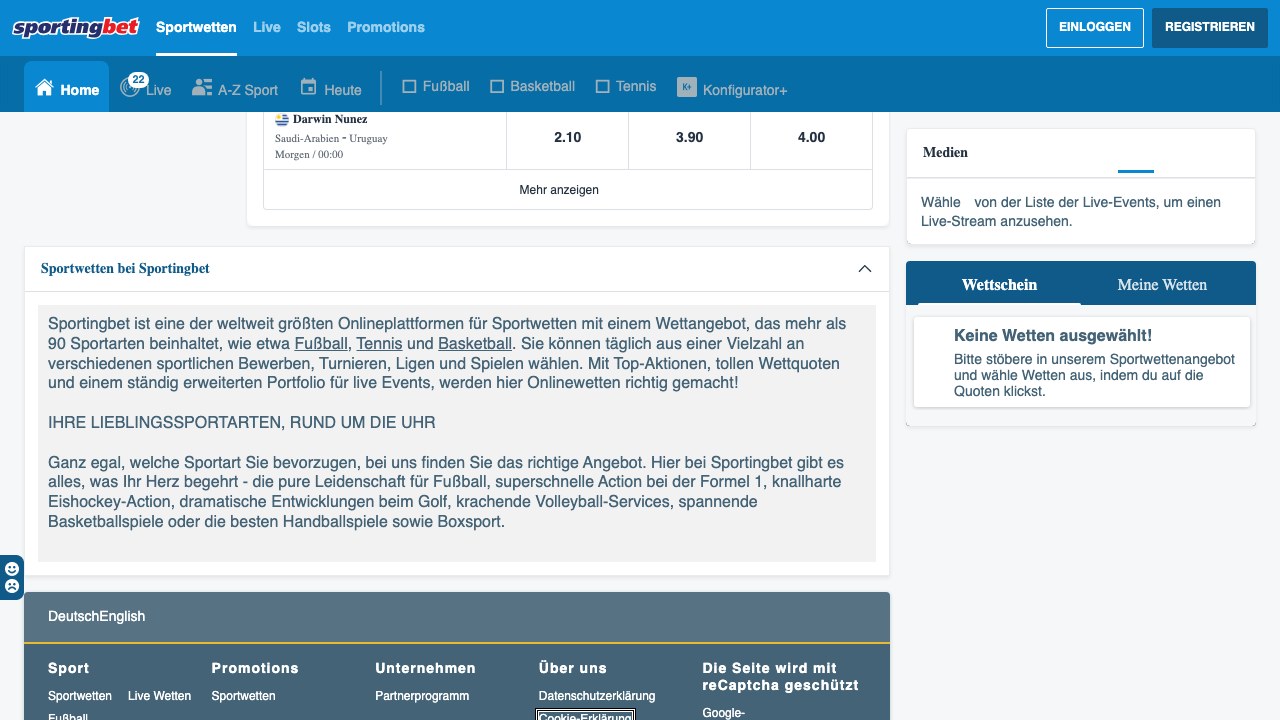Open the Darwin Nunez event name
1280x720 pixels.
point(330,119)
